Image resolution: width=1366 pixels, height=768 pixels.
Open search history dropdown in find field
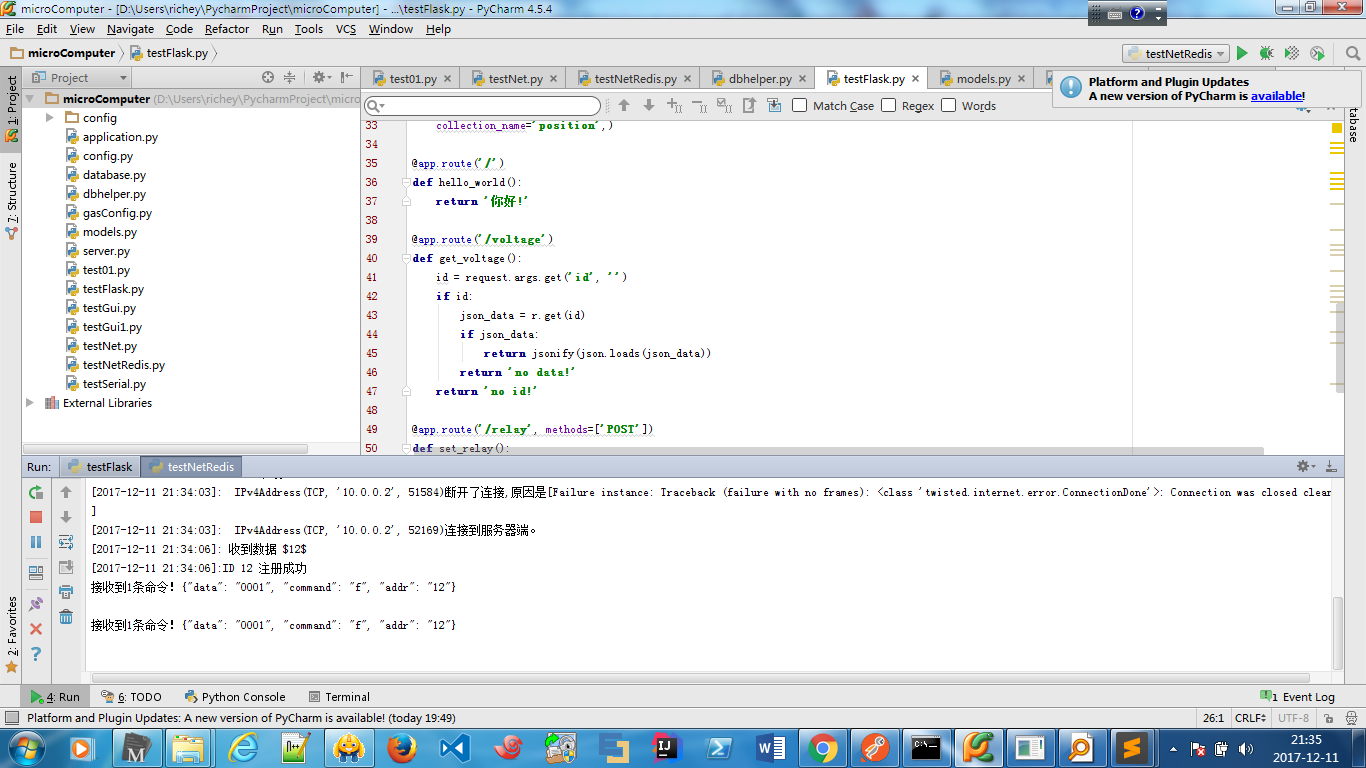click(x=376, y=106)
